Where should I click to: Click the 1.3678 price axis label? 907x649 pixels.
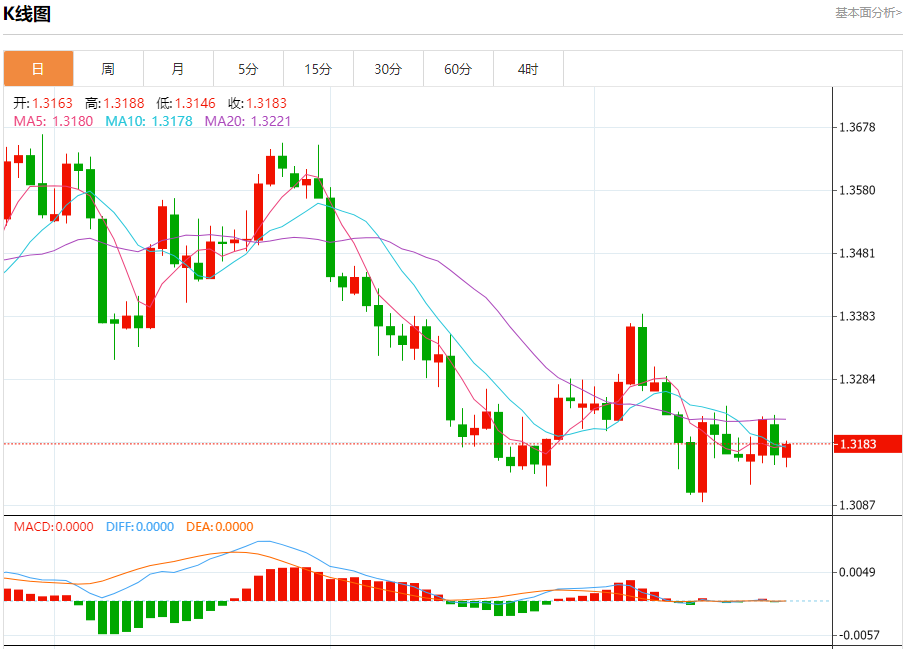click(x=857, y=127)
